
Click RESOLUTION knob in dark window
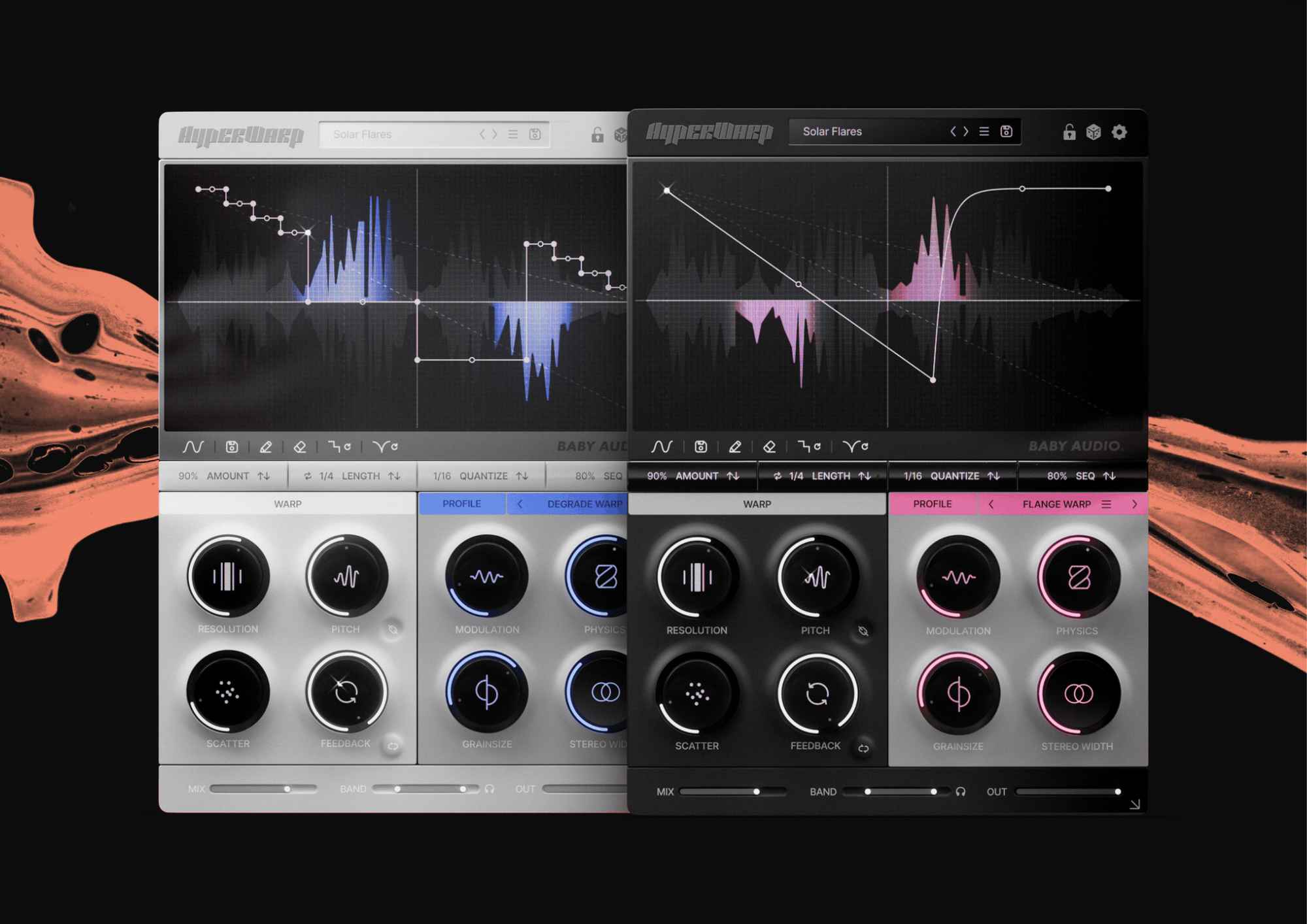click(697, 578)
